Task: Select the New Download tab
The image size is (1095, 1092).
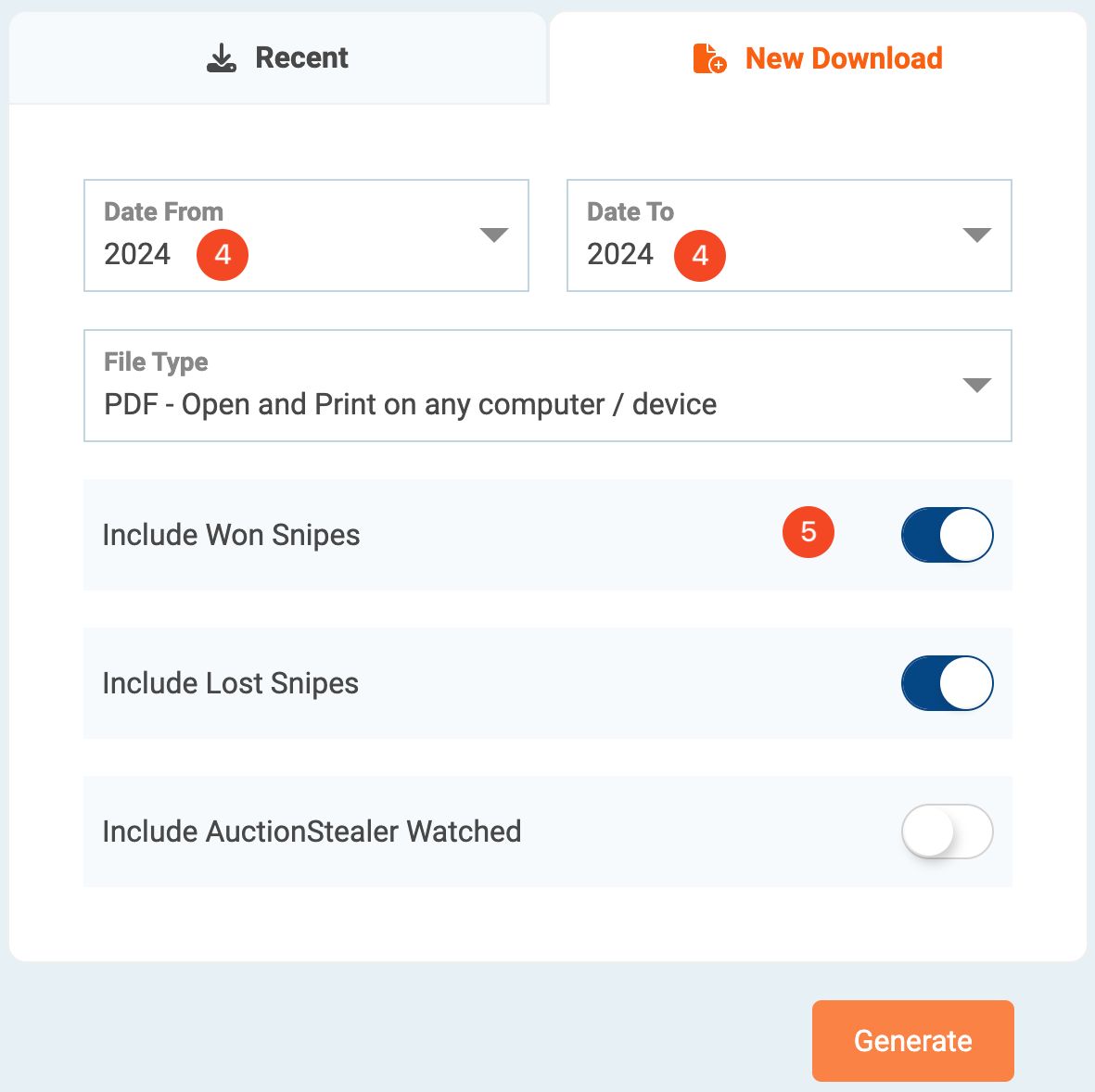Action: tap(818, 58)
